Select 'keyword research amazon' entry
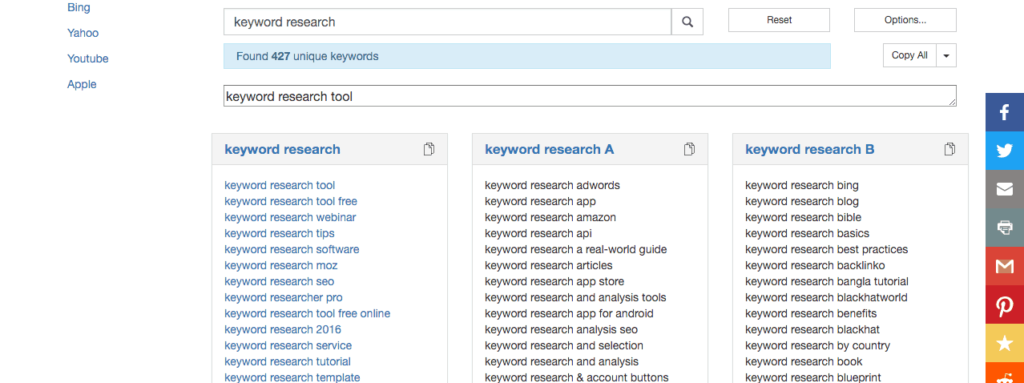 click(550, 217)
